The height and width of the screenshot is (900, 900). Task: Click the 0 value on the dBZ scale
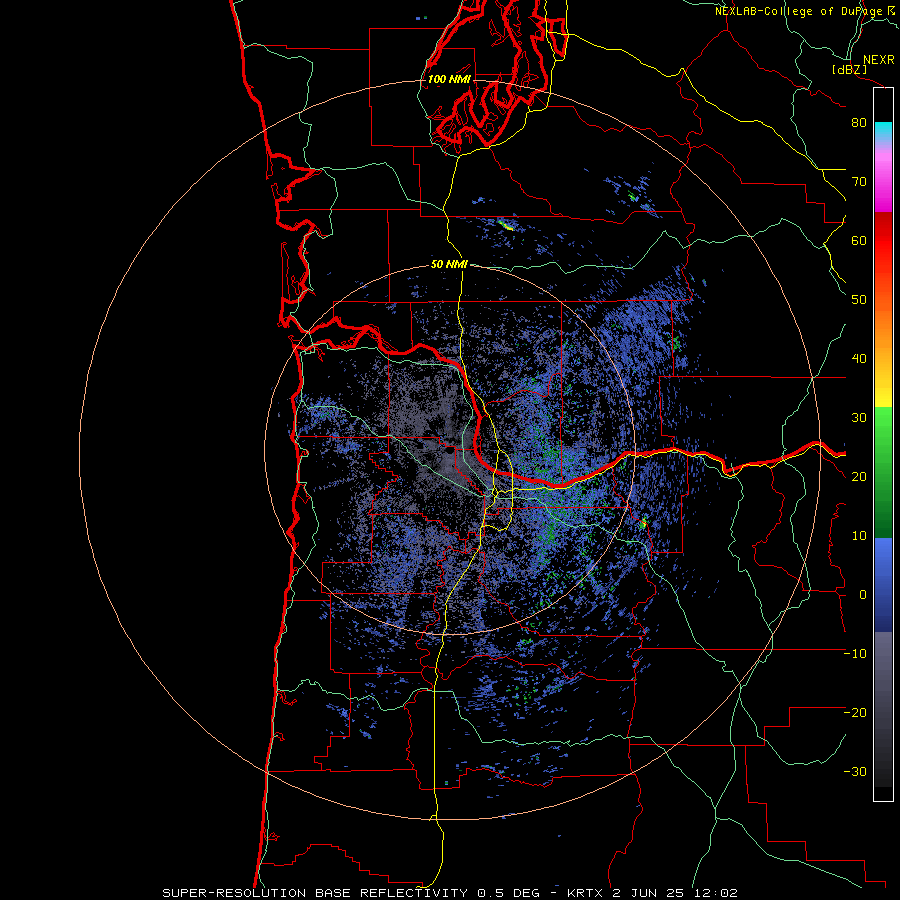click(x=863, y=595)
